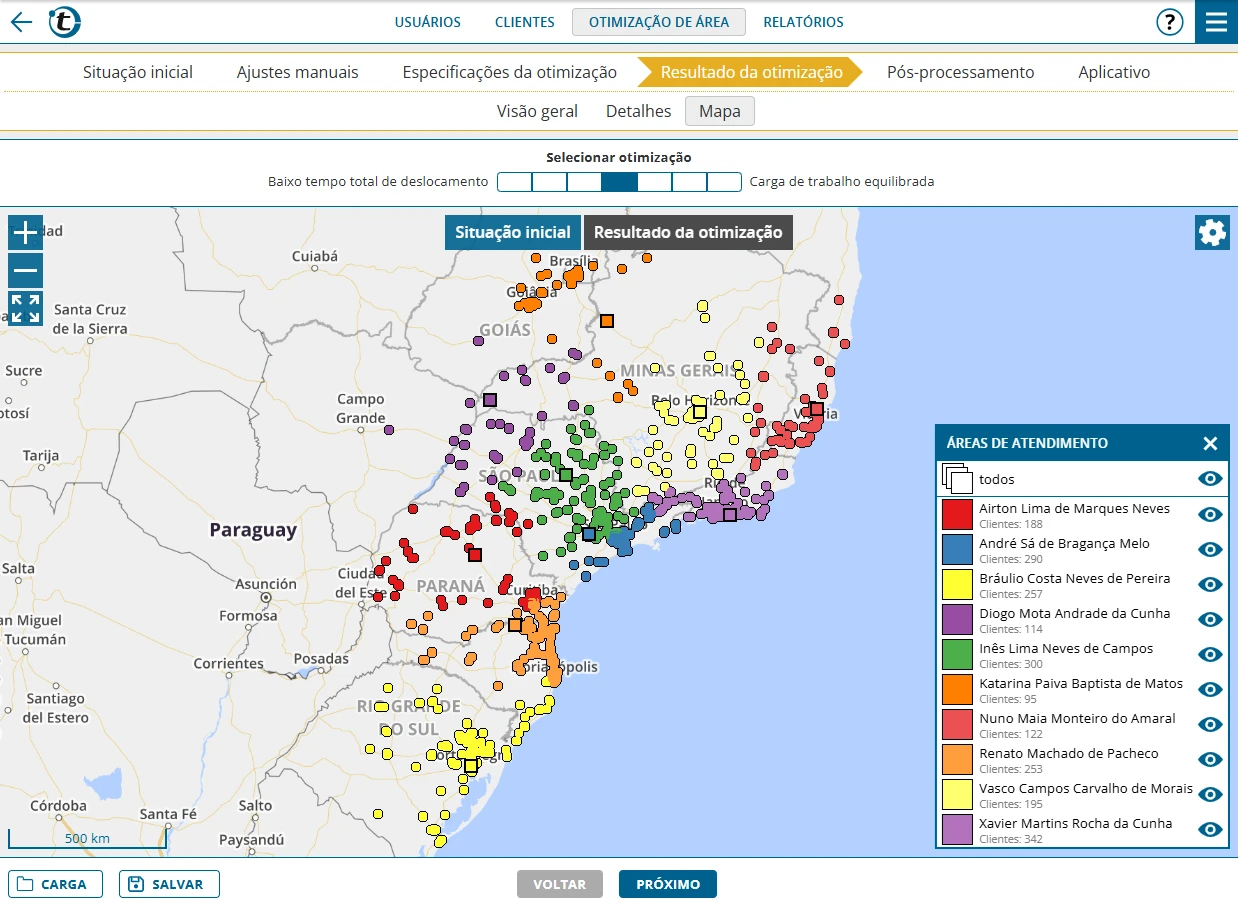Switch to the Detalhes tab
The image size is (1238, 908).
638,111
